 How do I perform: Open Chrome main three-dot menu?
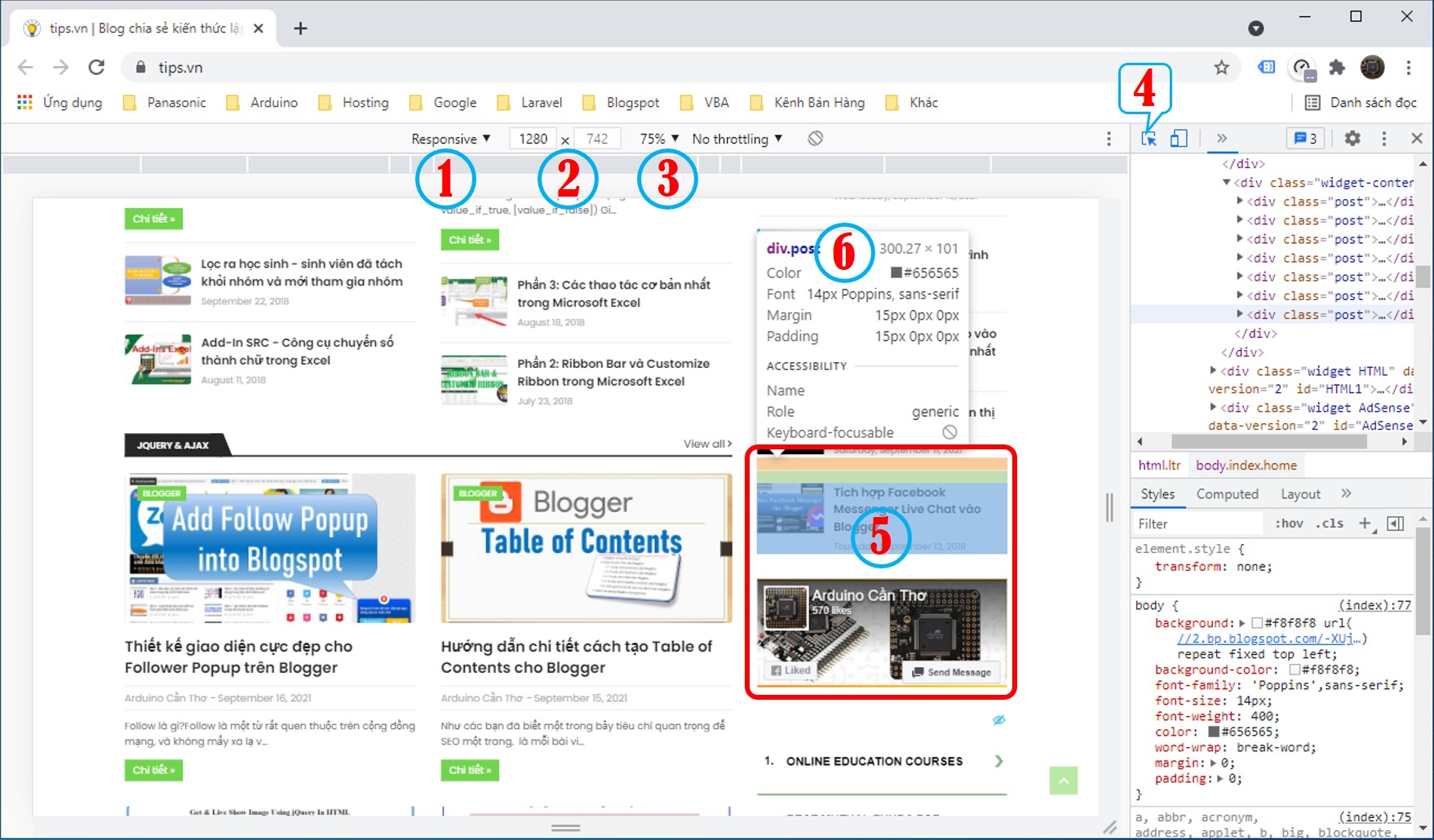pos(1409,68)
